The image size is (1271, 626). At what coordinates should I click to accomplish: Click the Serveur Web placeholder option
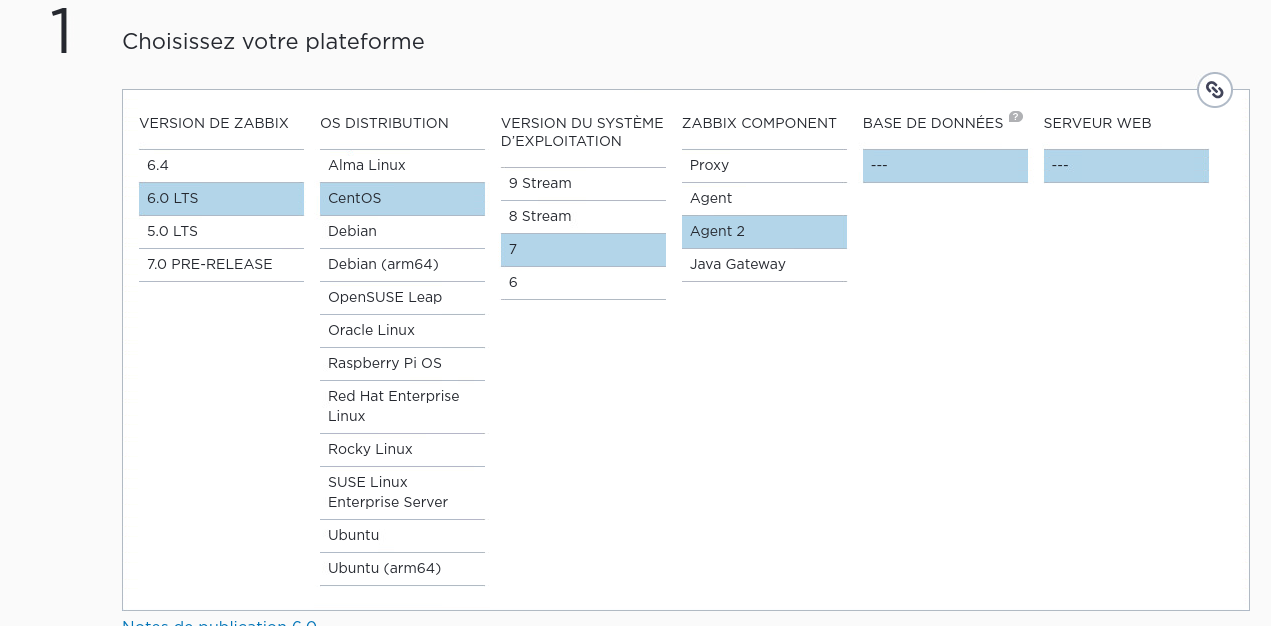(x=1125, y=165)
